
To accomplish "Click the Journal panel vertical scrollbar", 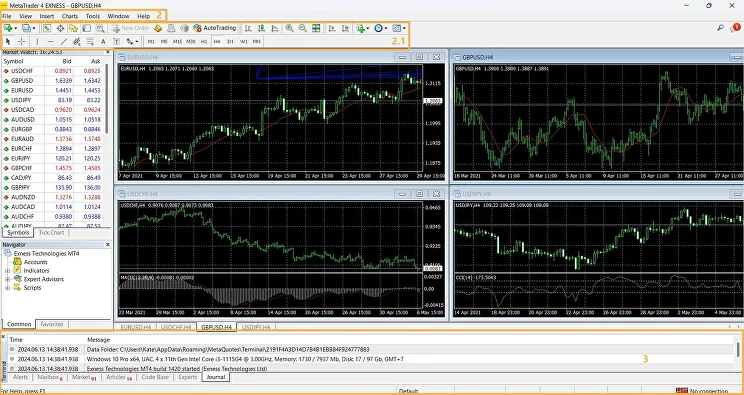I will 738,350.
